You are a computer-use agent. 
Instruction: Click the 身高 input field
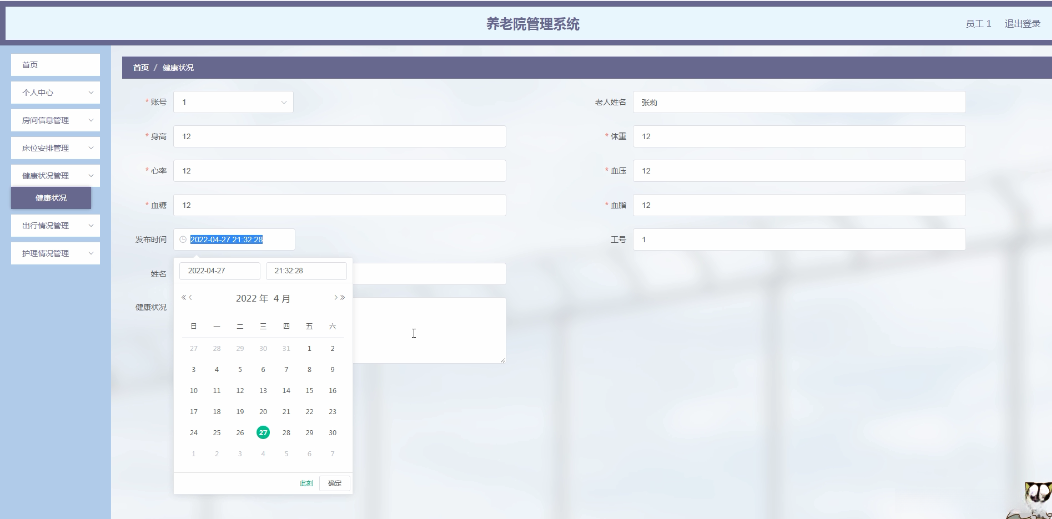(x=339, y=136)
